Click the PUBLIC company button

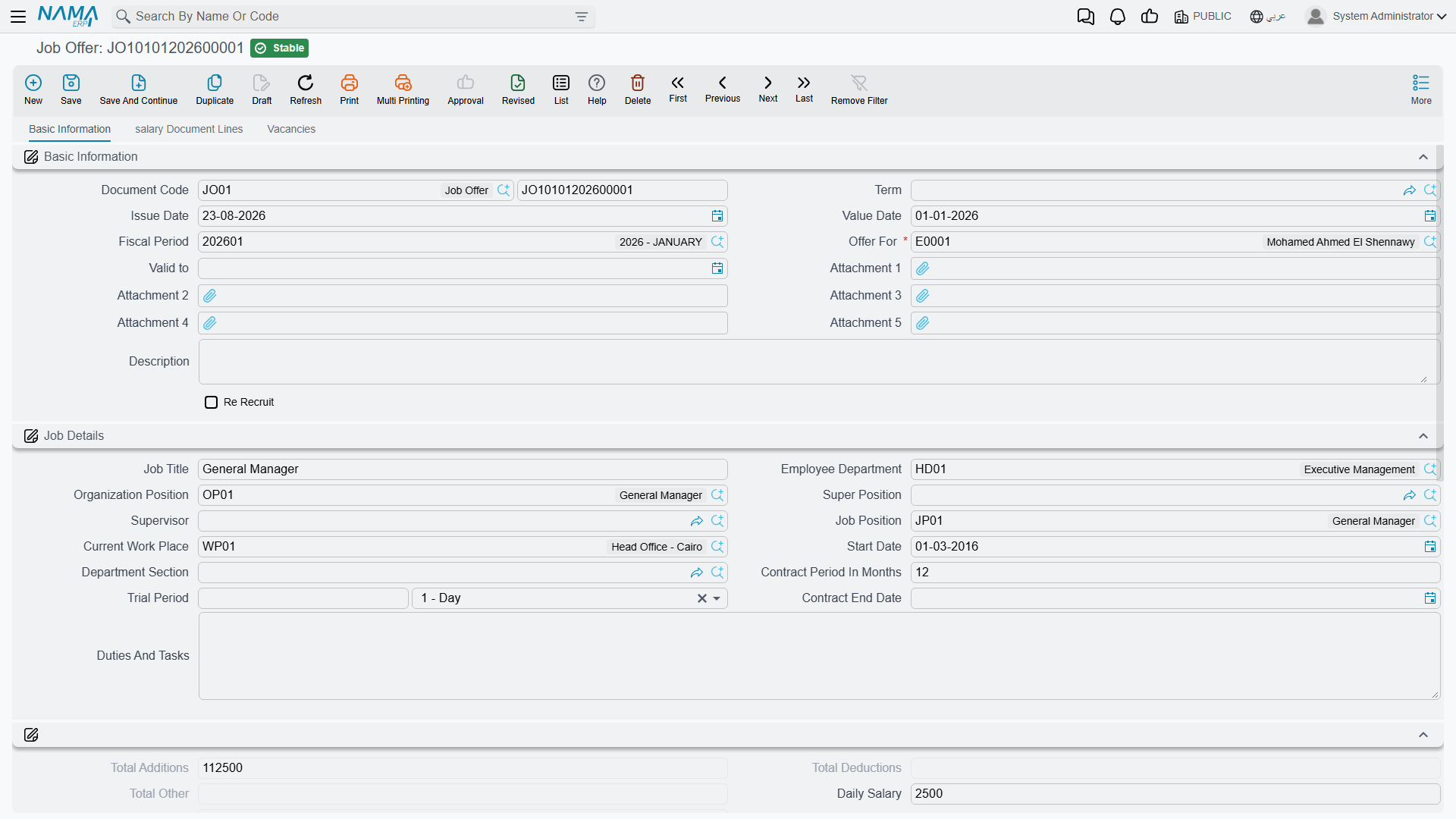[1203, 16]
